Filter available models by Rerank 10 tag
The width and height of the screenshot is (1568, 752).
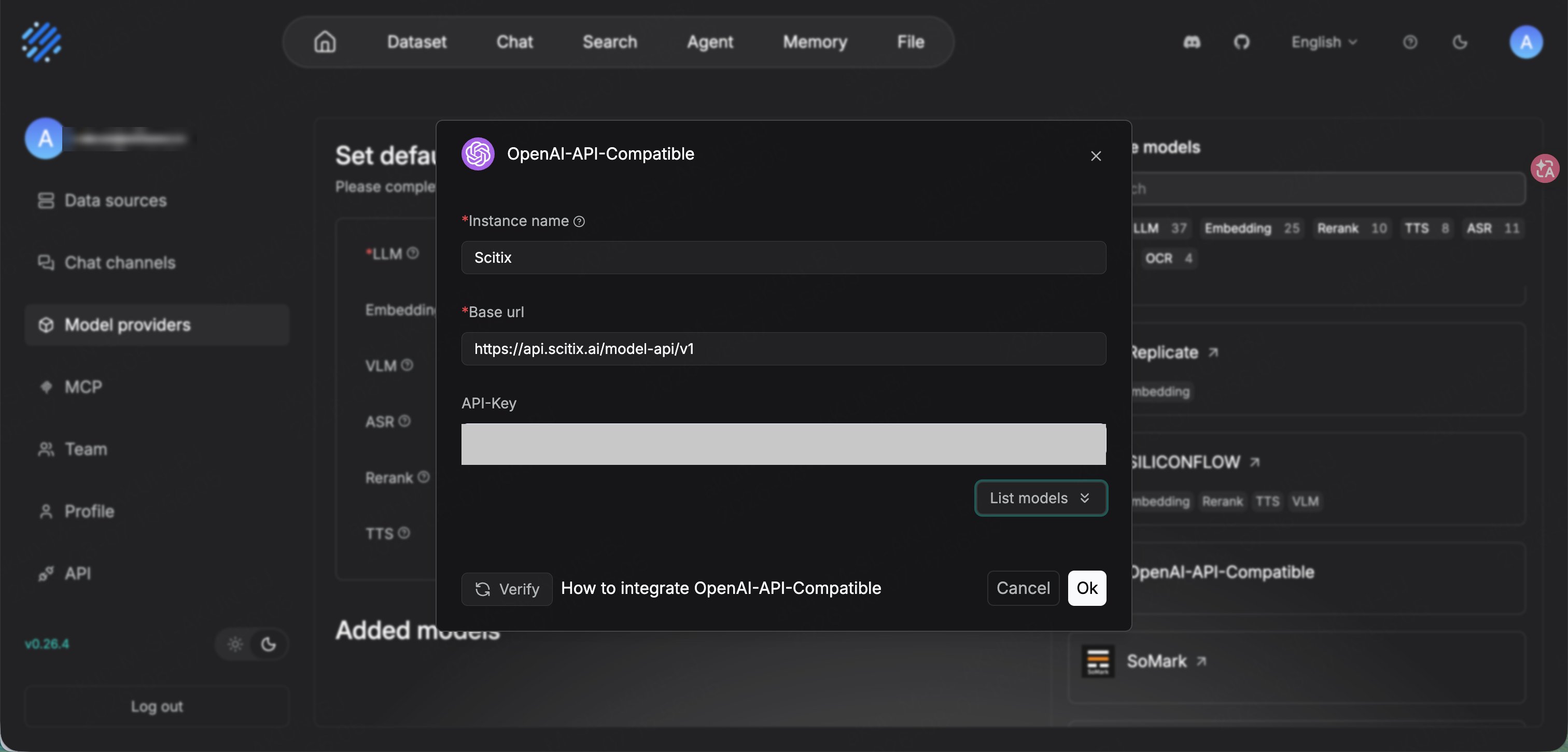tap(1352, 228)
